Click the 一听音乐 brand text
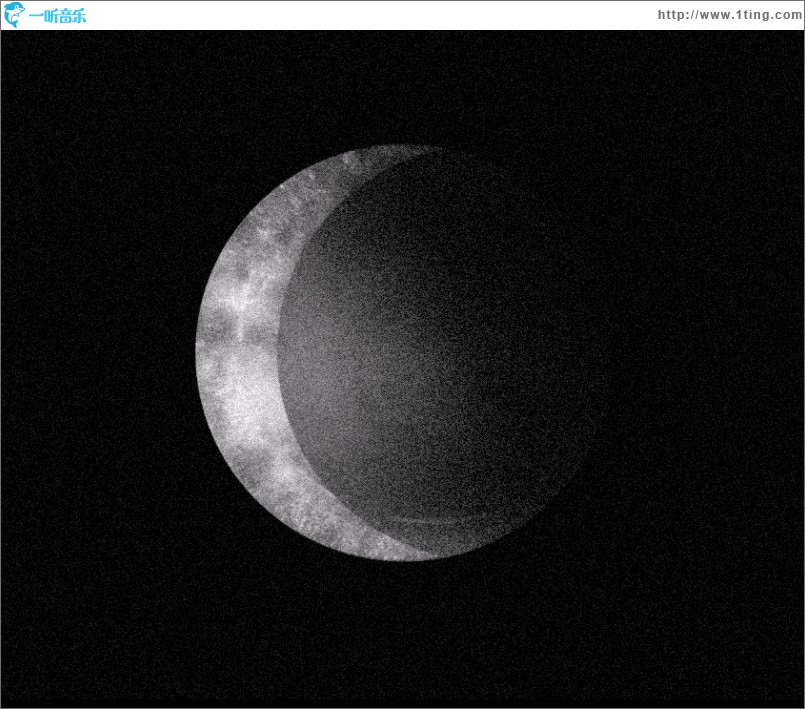The height and width of the screenshot is (709, 805). point(58,16)
